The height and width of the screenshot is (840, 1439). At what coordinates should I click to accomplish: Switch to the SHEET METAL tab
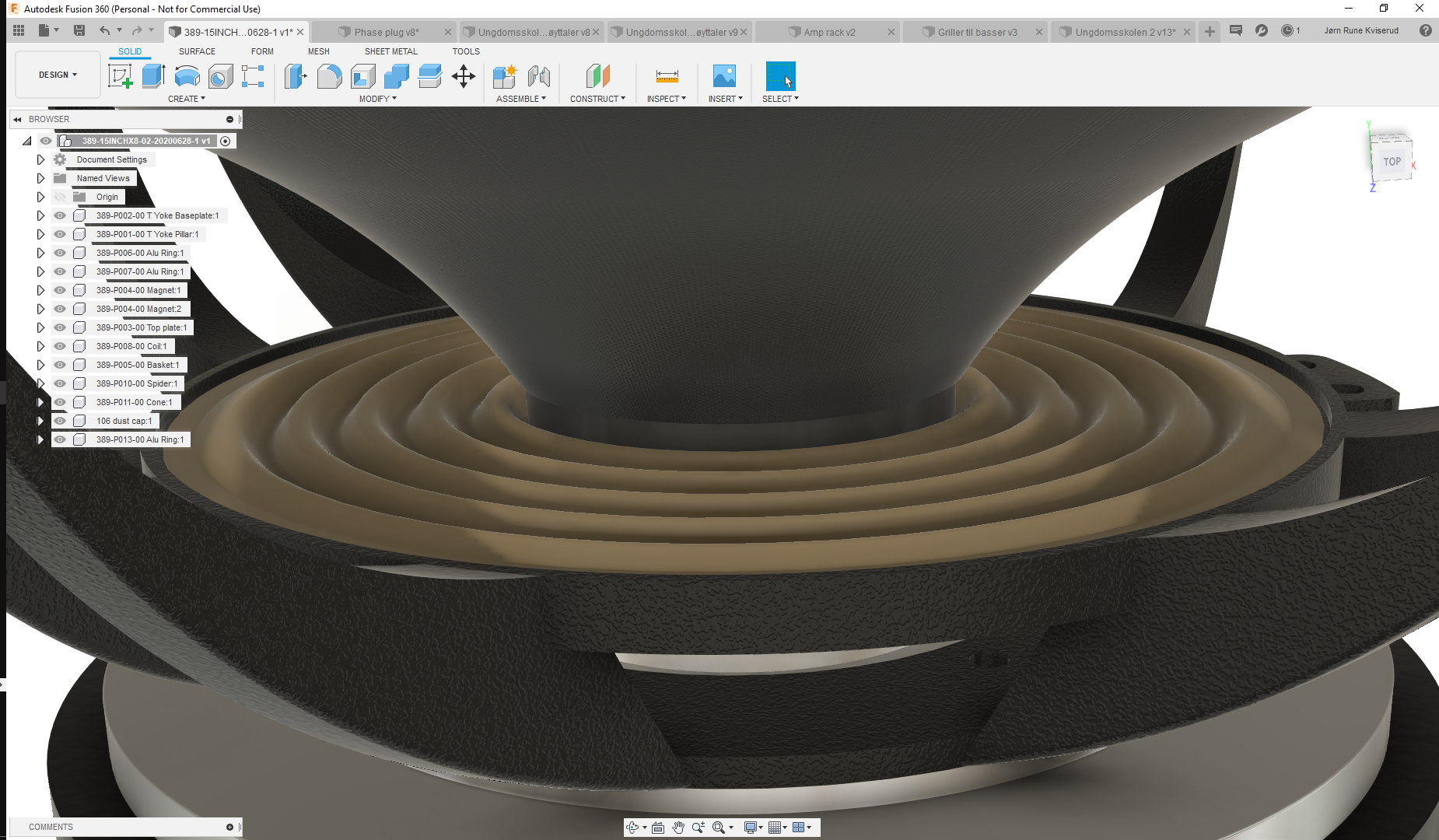[x=391, y=51]
